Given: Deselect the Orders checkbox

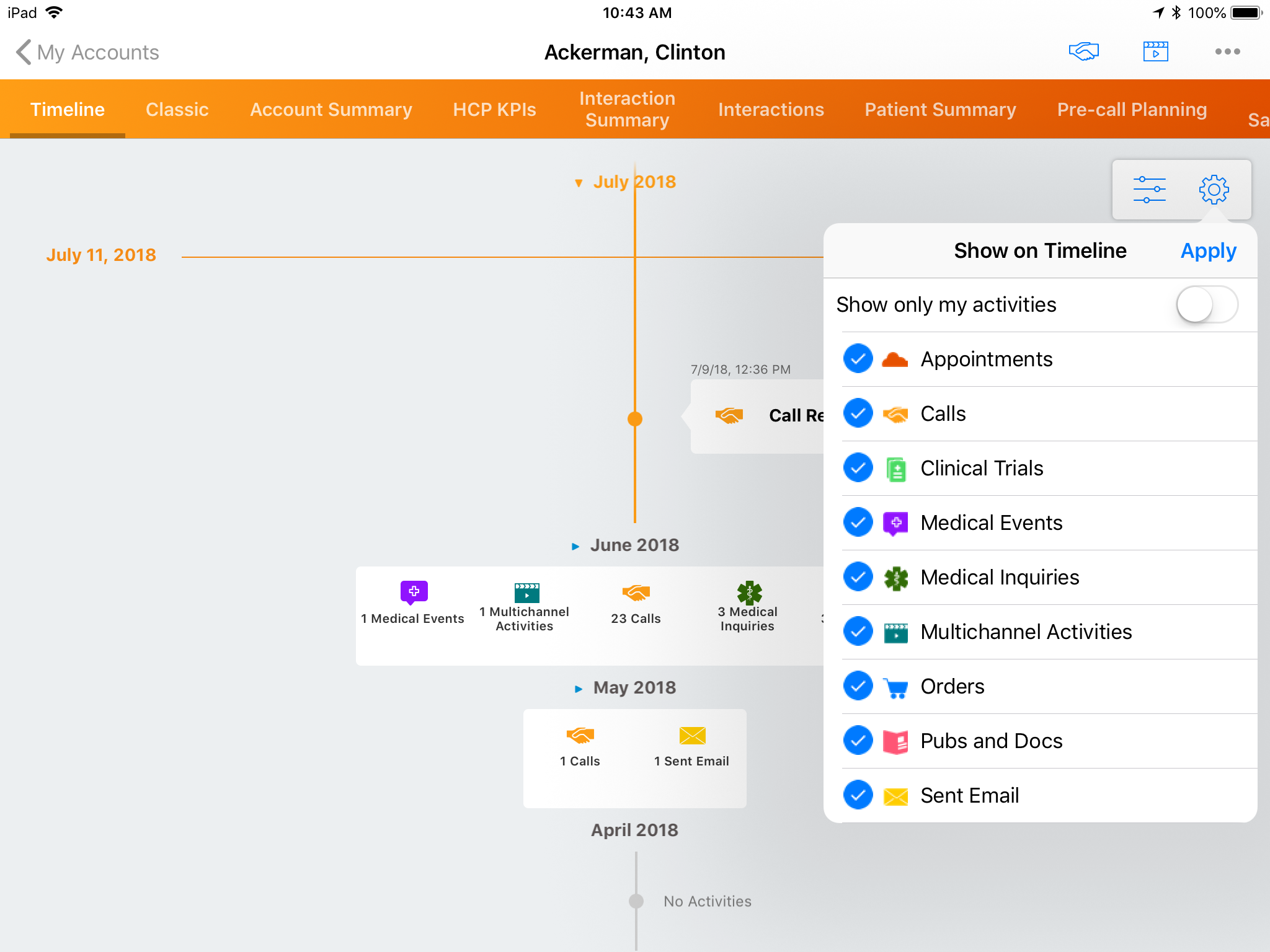Looking at the screenshot, I should pos(858,686).
